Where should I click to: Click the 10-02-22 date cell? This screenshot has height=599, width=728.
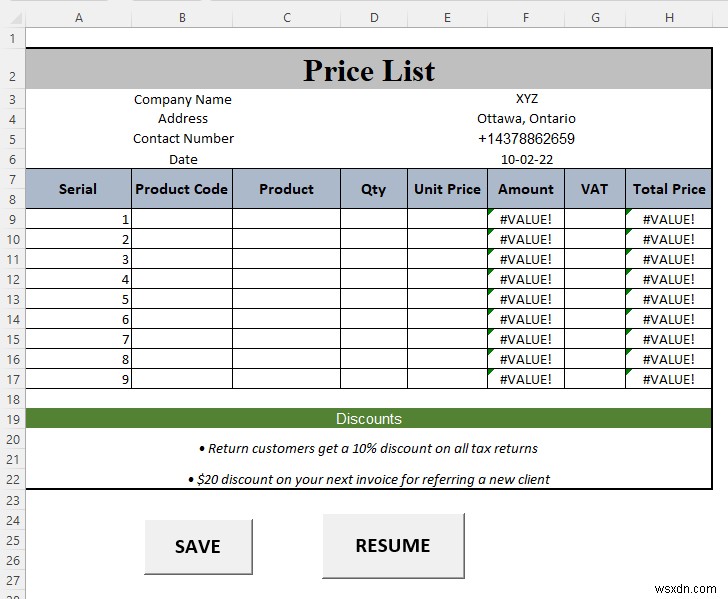click(x=526, y=159)
